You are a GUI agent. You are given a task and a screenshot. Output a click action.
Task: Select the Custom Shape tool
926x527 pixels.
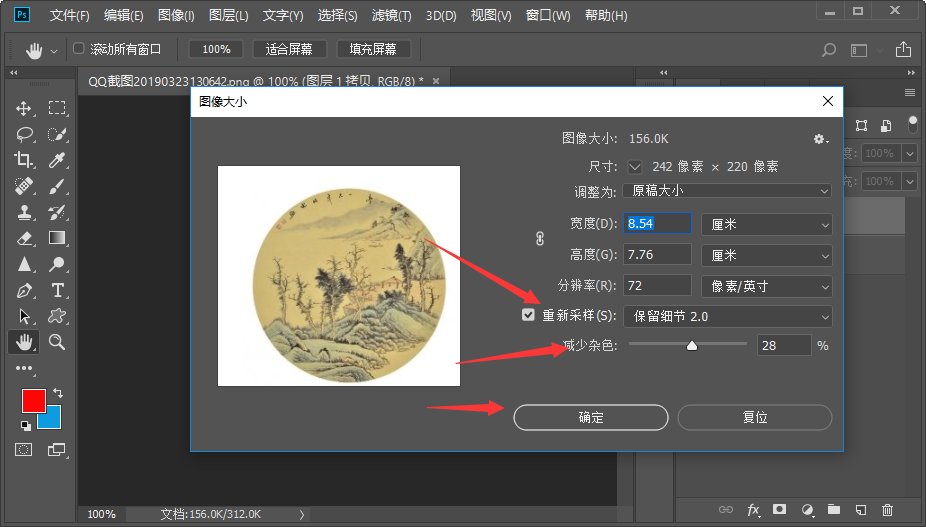pyautogui.click(x=57, y=316)
